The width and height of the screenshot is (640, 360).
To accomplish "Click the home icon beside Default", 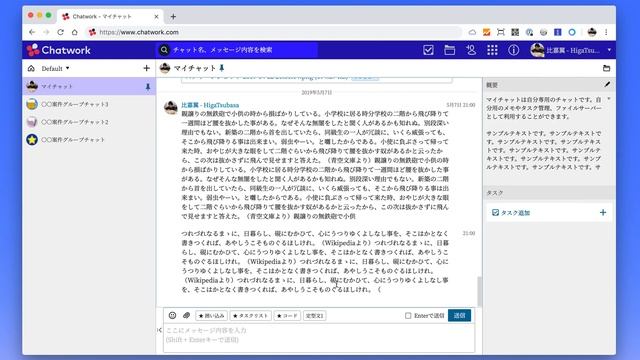I will [x=31, y=68].
